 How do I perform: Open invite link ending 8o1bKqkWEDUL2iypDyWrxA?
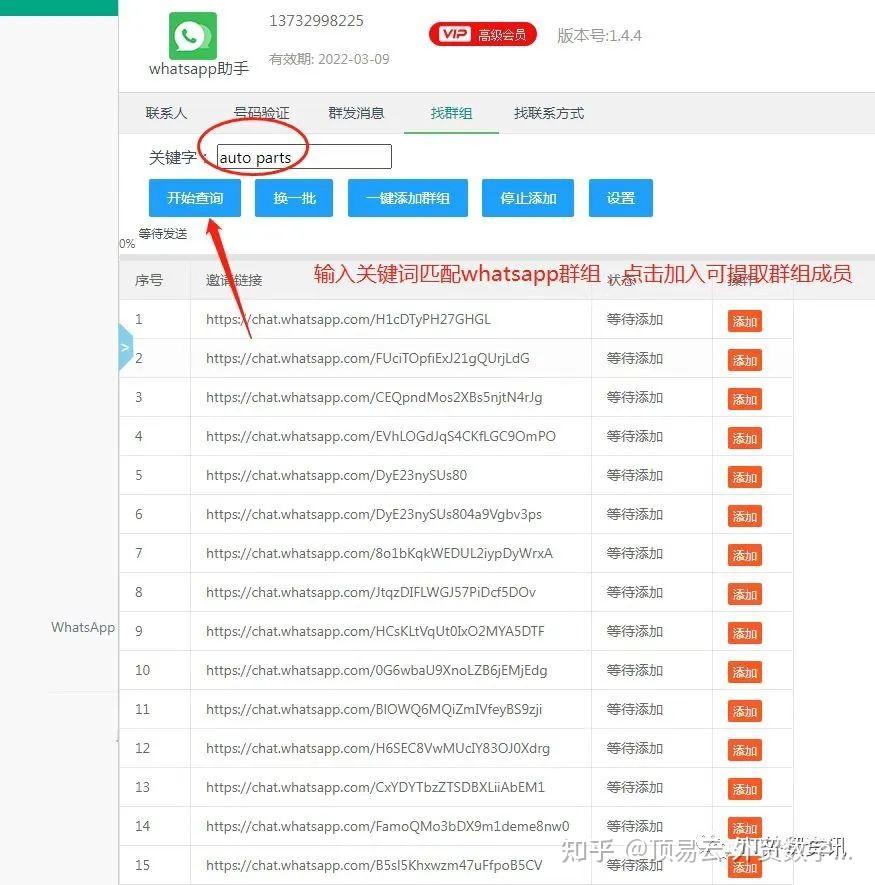pyautogui.click(x=379, y=553)
